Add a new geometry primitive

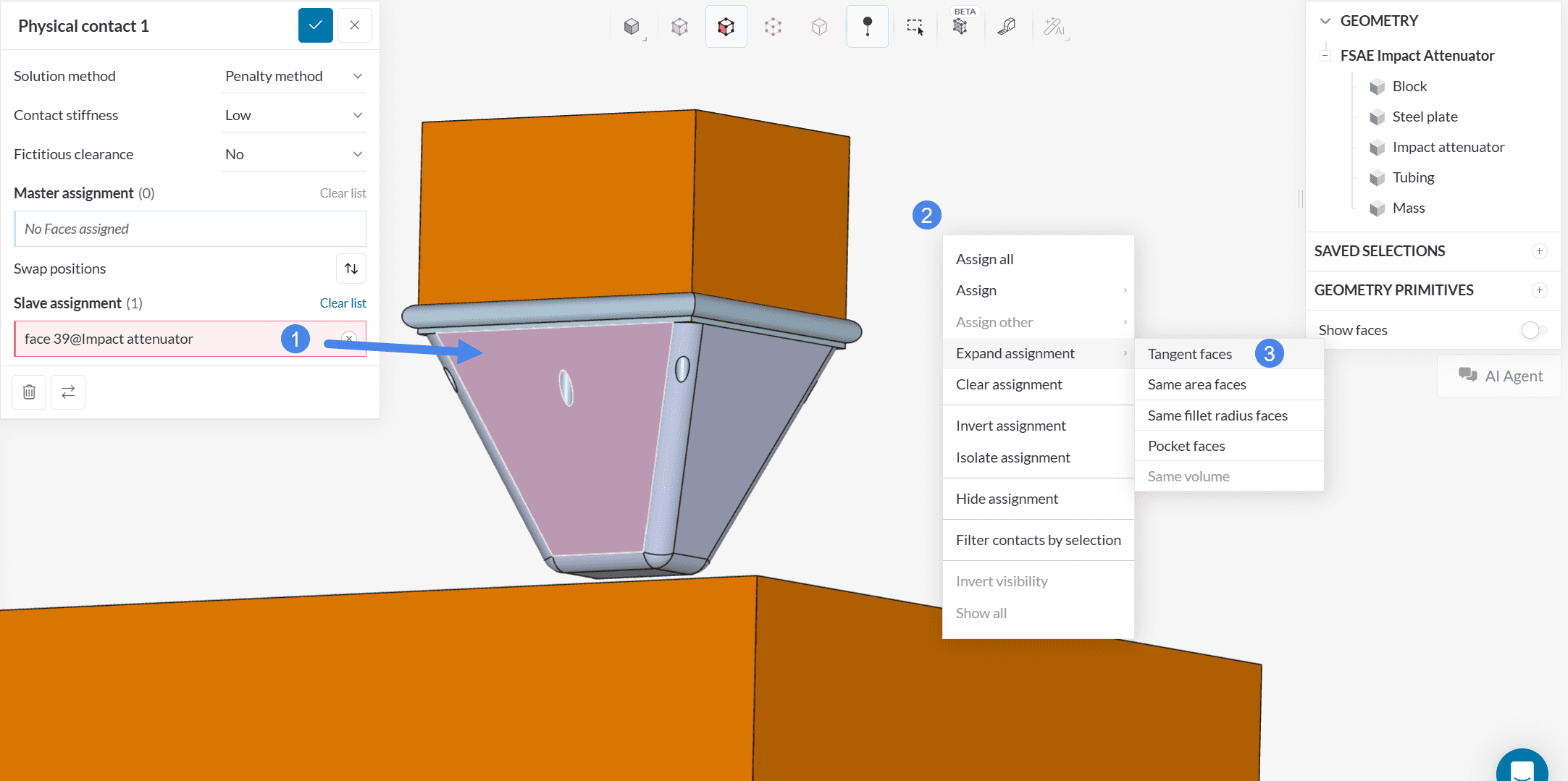(1539, 290)
